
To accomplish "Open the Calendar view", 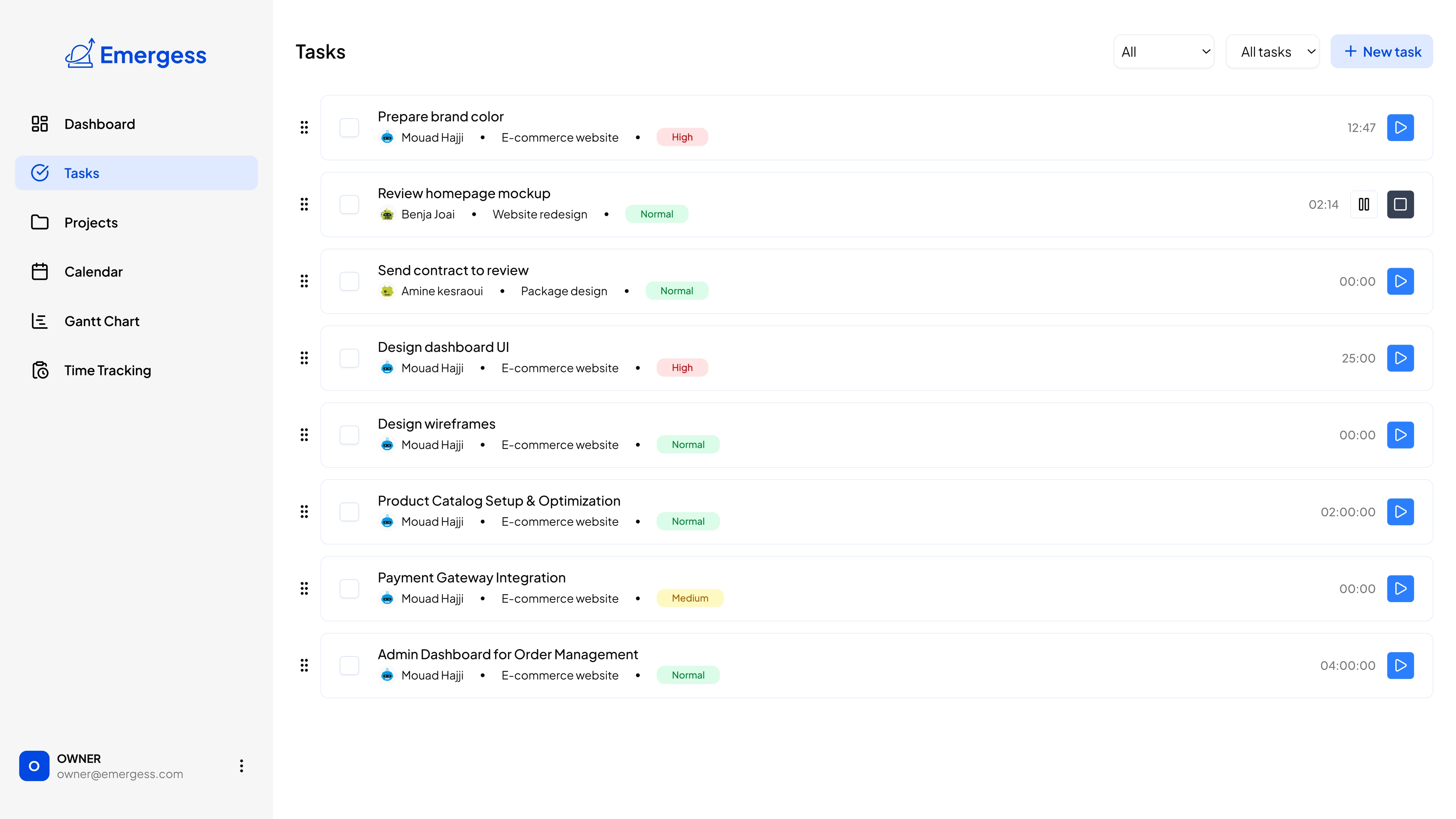I will [93, 271].
